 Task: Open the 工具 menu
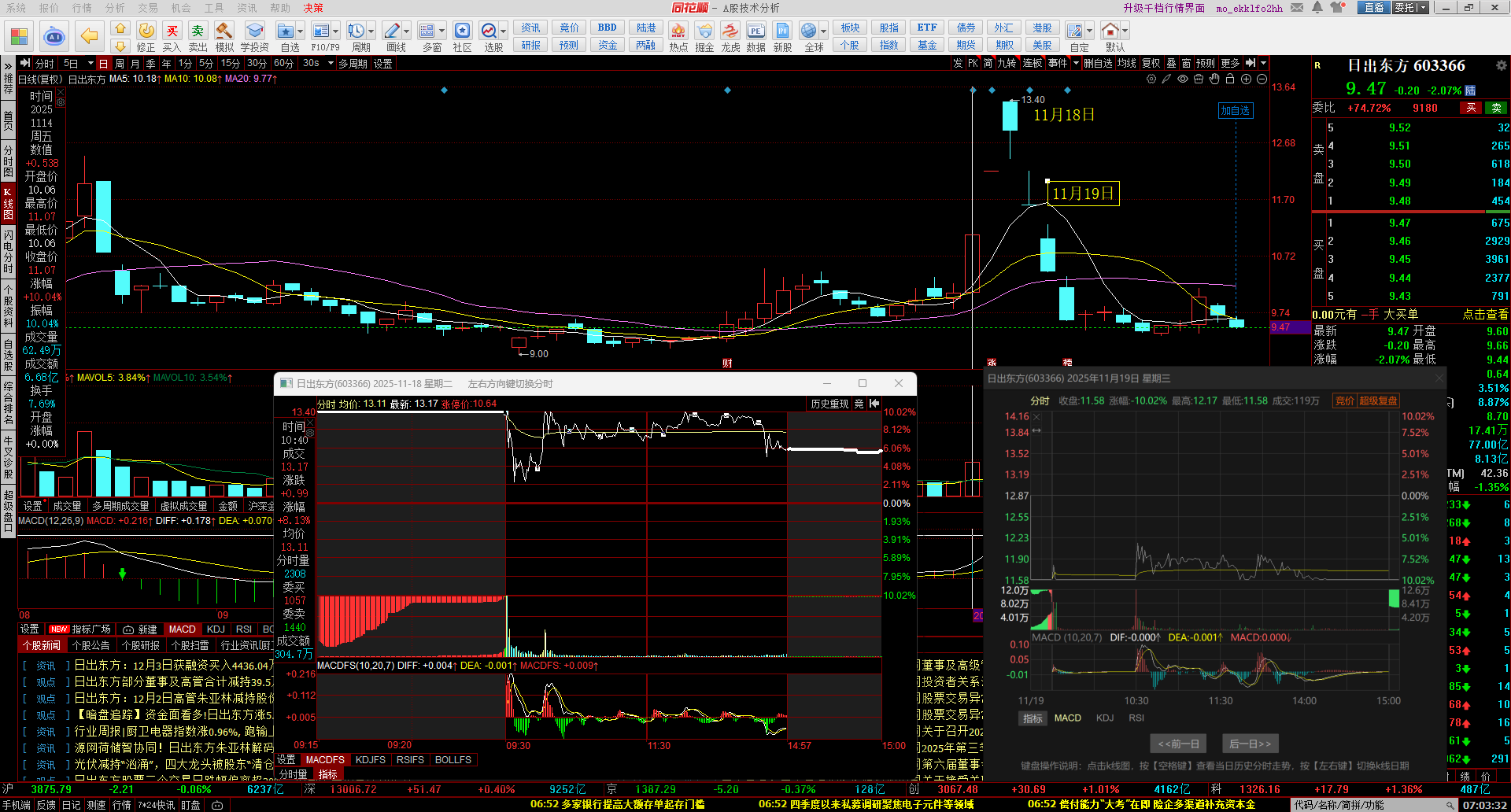tap(214, 8)
